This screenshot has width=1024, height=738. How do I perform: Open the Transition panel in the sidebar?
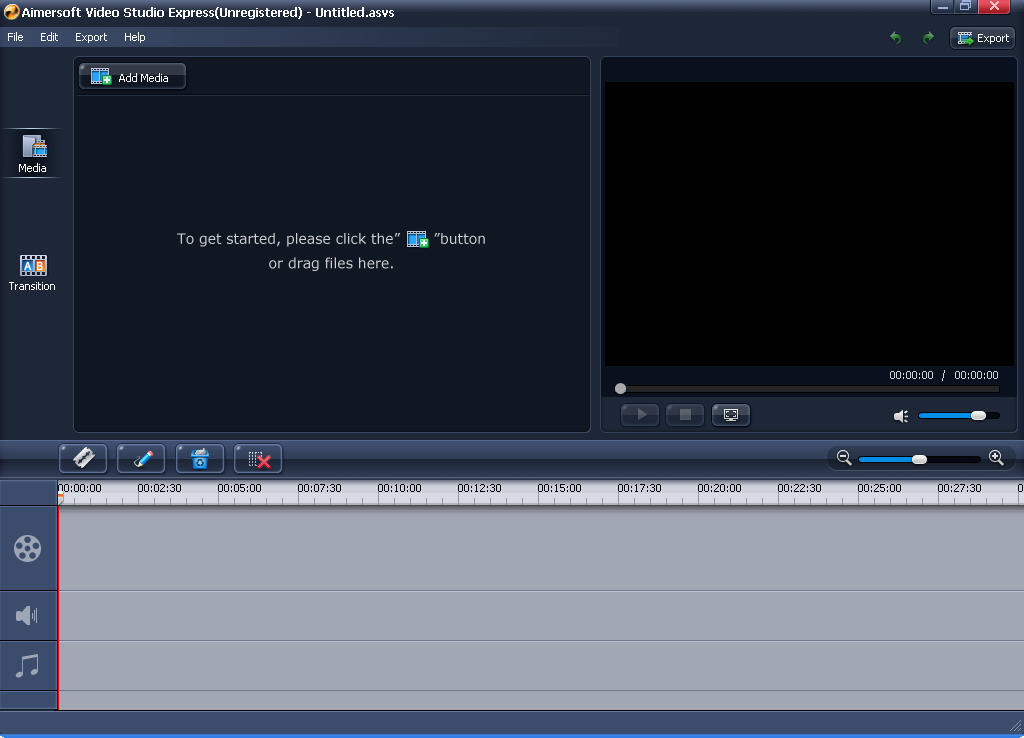point(33,272)
